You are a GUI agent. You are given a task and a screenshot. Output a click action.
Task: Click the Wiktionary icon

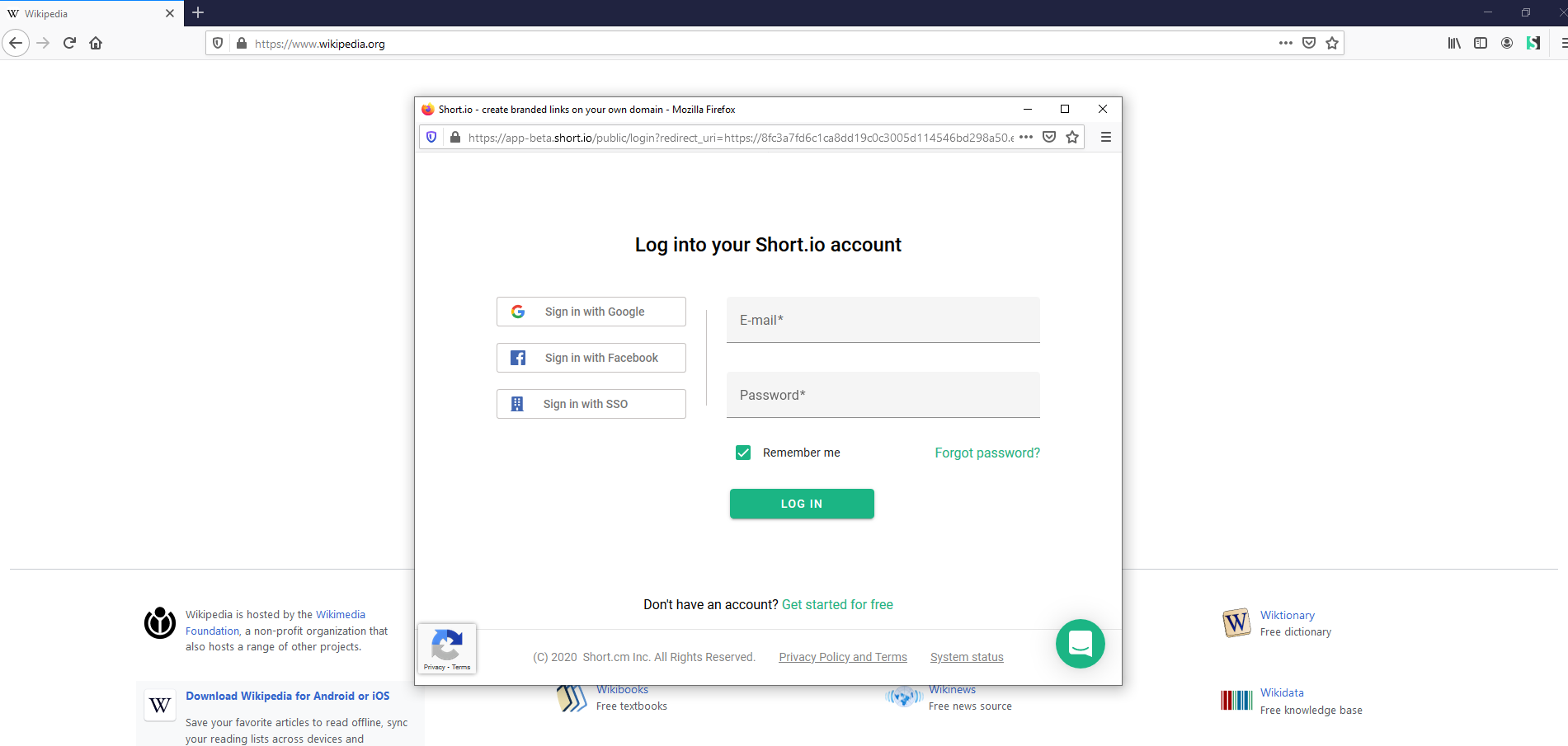coord(1236,622)
